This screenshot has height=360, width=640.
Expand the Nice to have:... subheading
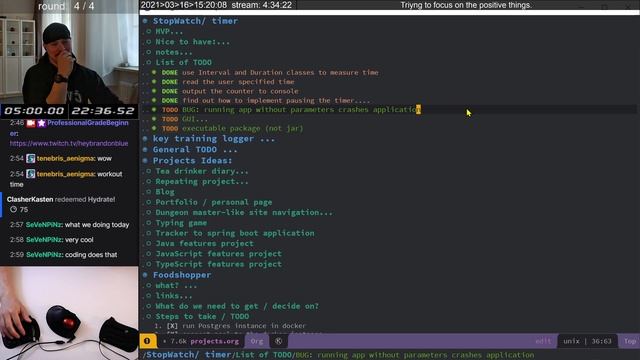click(x=192, y=42)
